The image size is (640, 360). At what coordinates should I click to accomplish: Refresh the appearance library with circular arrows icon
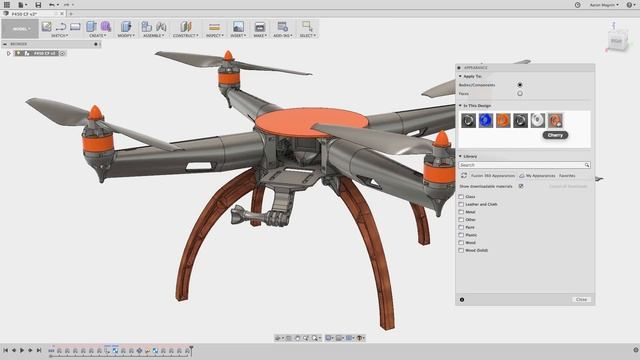pos(464,176)
